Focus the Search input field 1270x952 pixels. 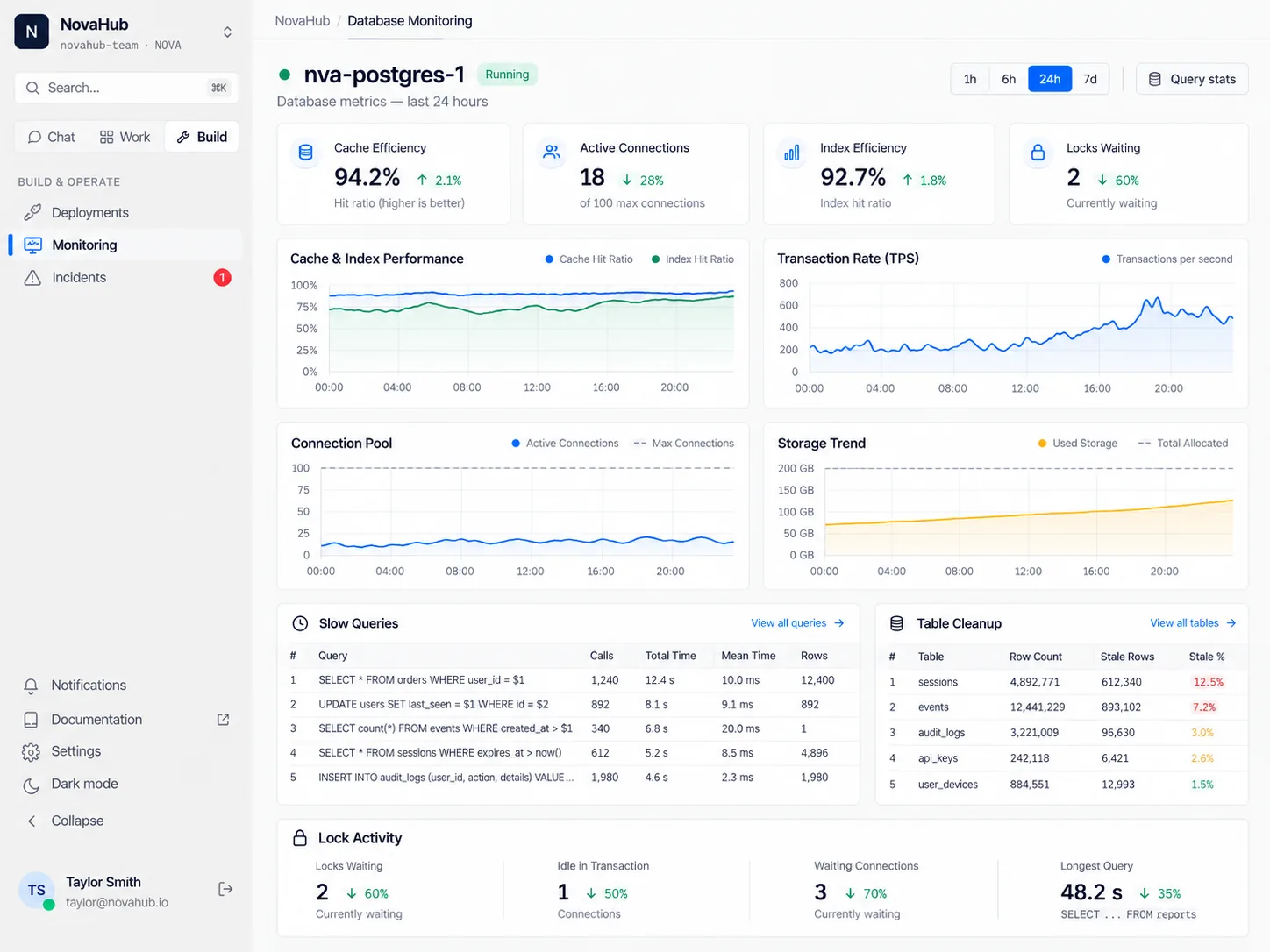tap(126, 88)
